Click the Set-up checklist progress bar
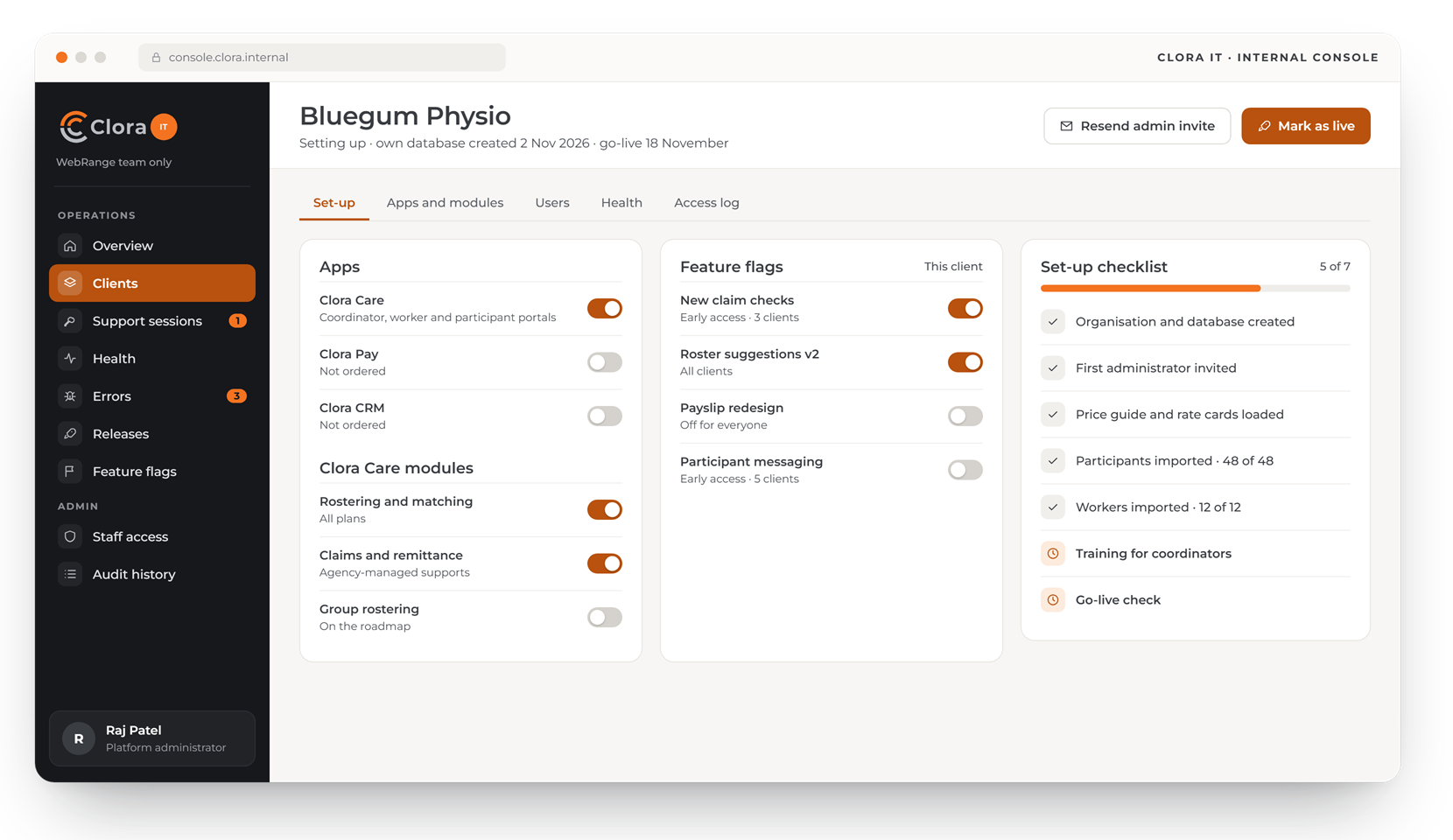1453x840 pixels. coord(1196,289)
